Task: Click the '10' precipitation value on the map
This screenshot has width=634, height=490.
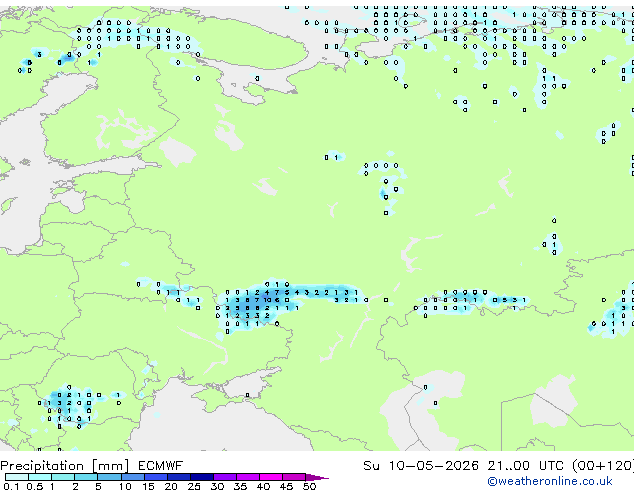Action: (268, 300)
